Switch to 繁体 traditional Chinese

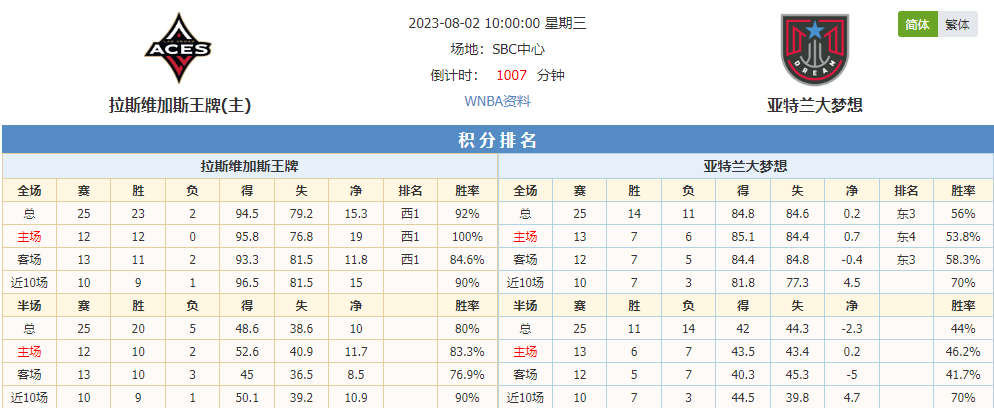tap(957, 25)
